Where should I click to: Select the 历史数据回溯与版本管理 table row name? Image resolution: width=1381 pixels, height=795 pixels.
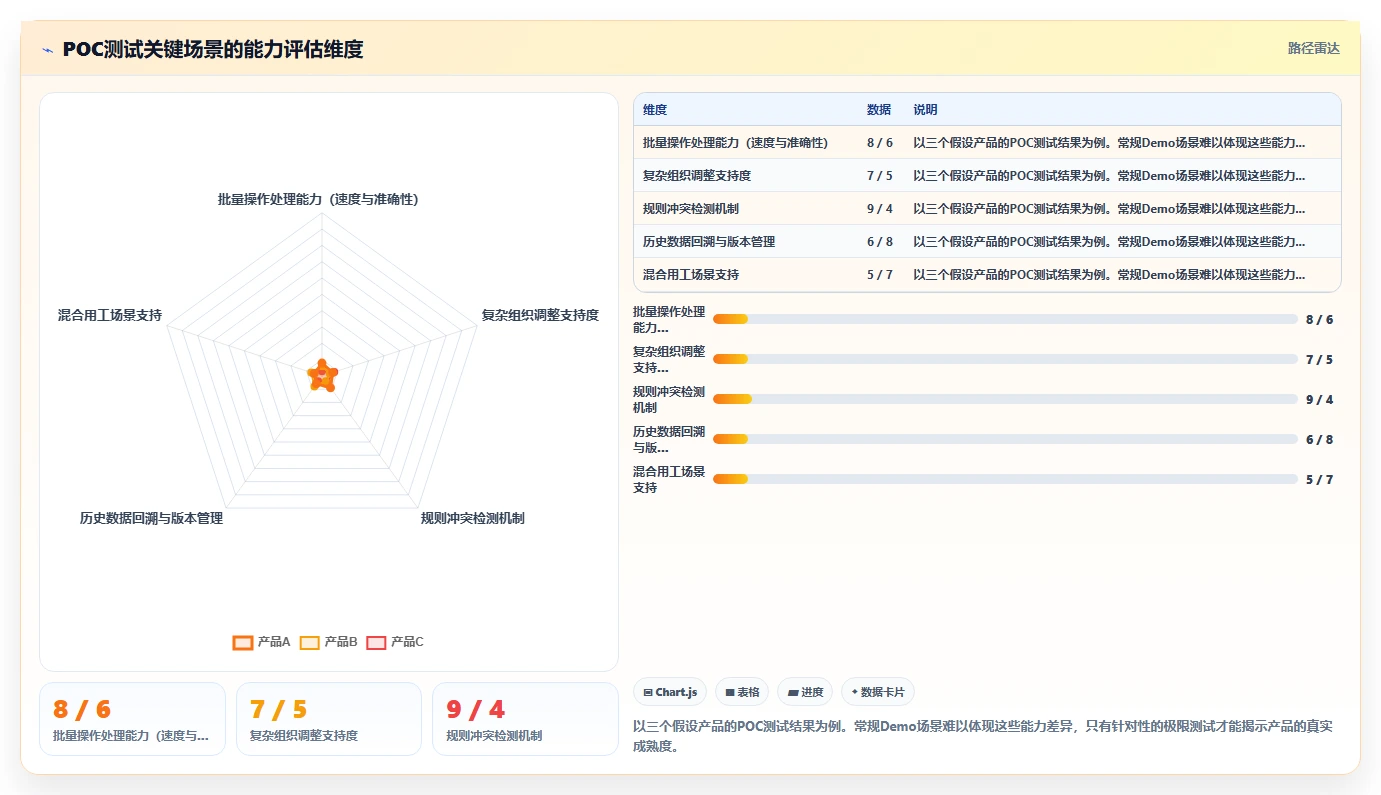(709, 242)
